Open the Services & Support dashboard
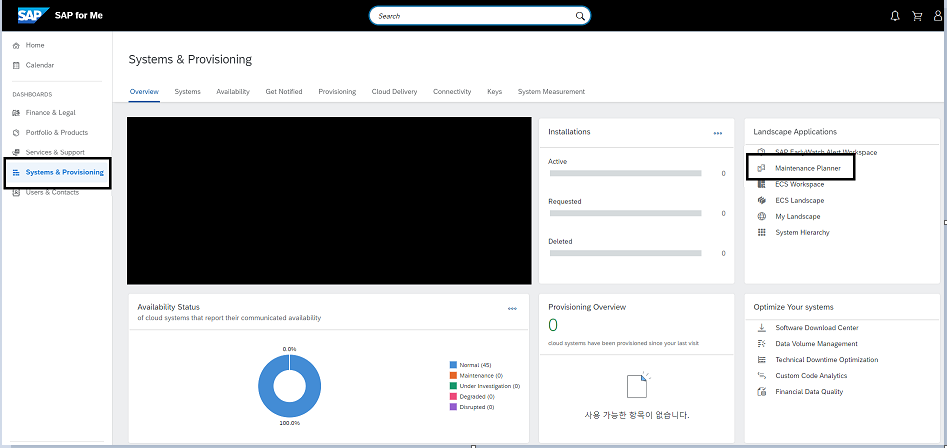 pyautogui.click(x=55, y=153)
